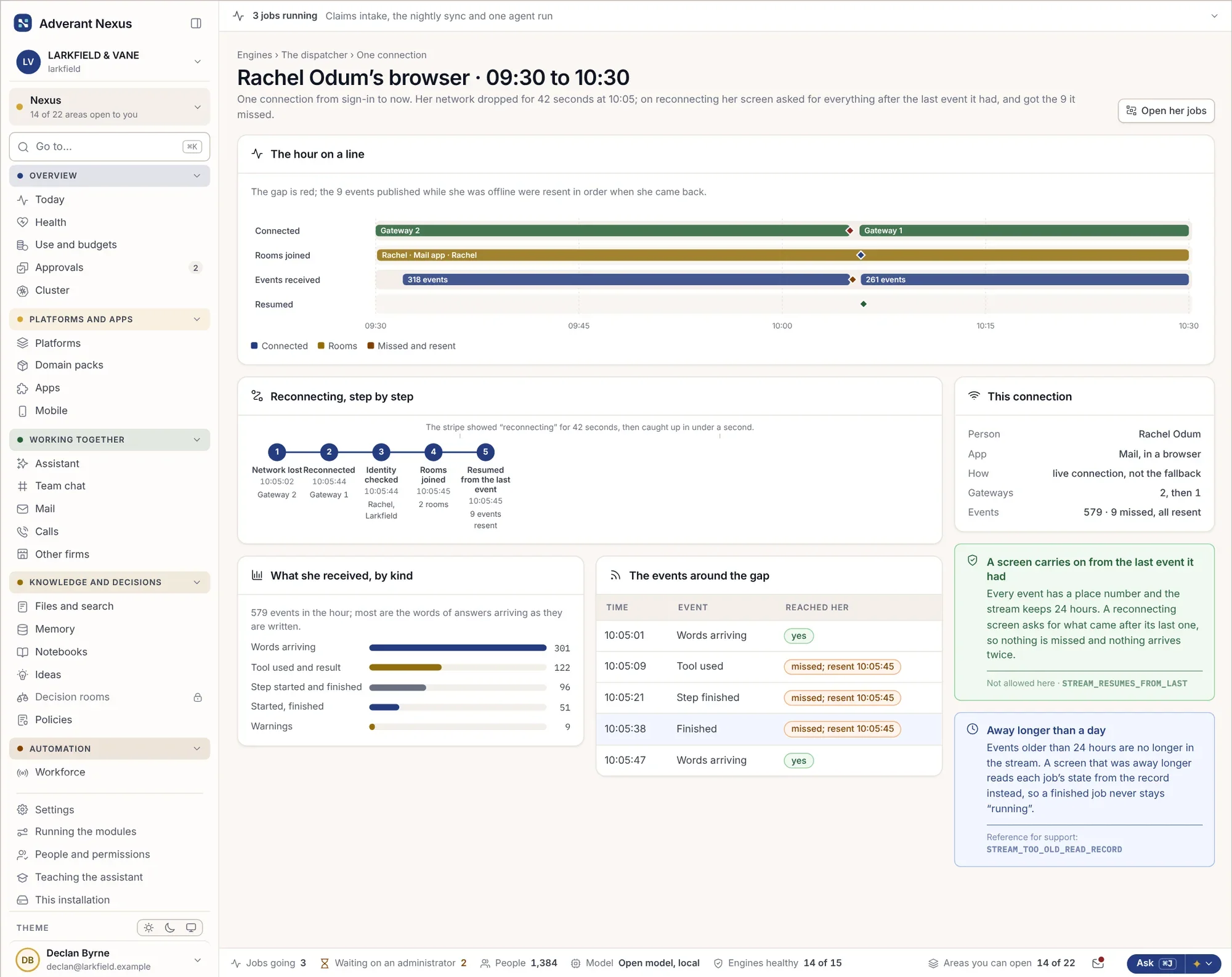
Task: Open the Declan Byrne account menu
Action: [x=110, y=960]
